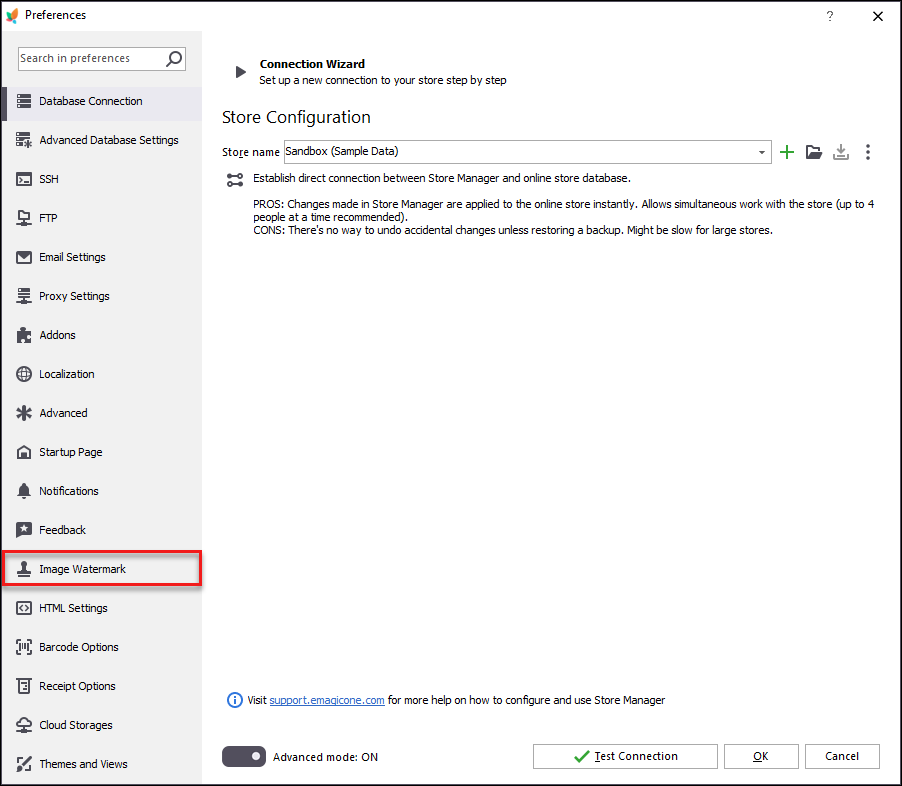This screenshot has height=786, width=902.
Task: Open store configuration folder icon
Action: (813, 152)
